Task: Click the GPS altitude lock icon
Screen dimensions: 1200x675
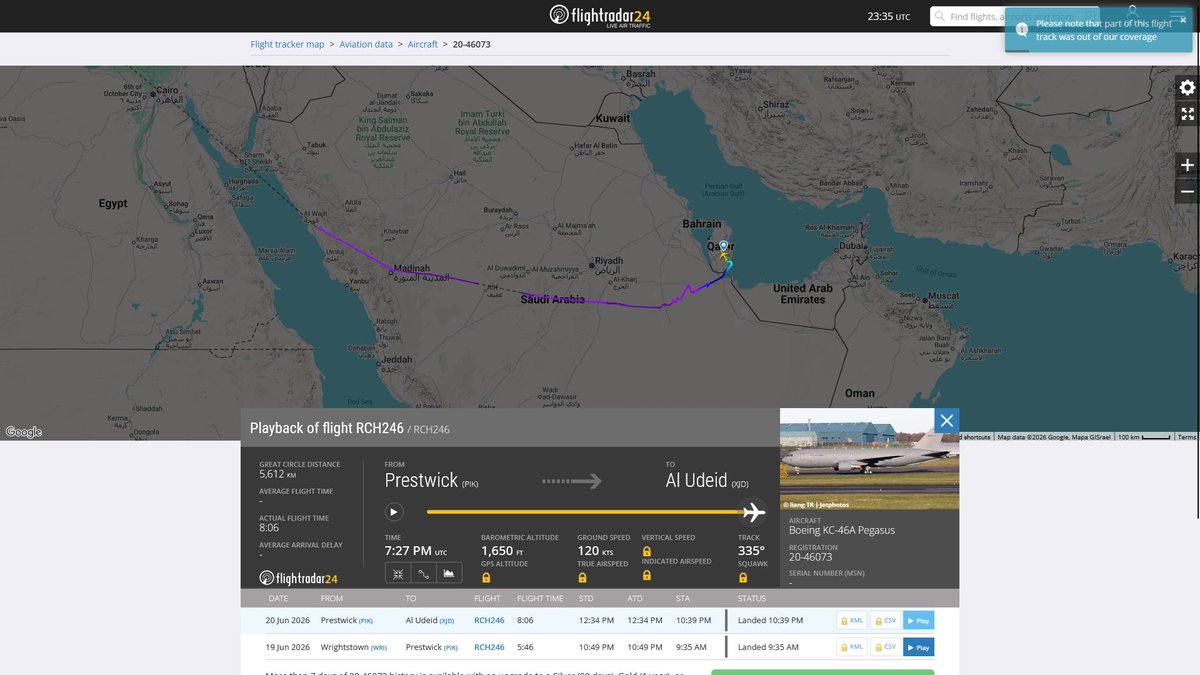Action: click(486, 577)
